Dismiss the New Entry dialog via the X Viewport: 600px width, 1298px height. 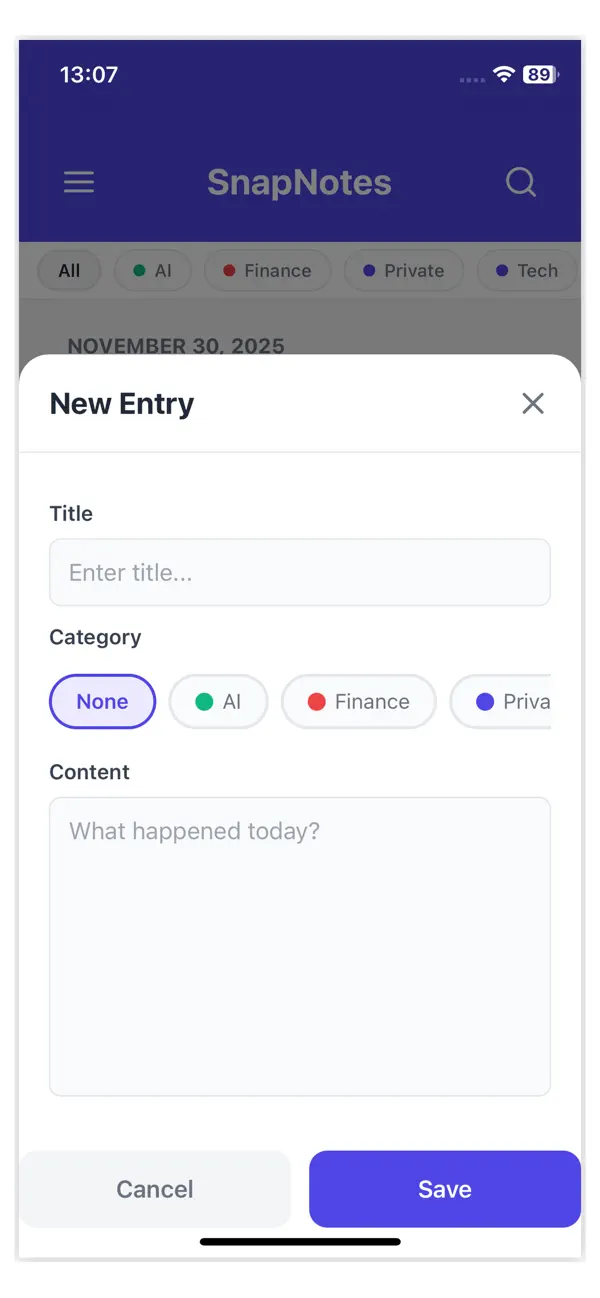532,403
